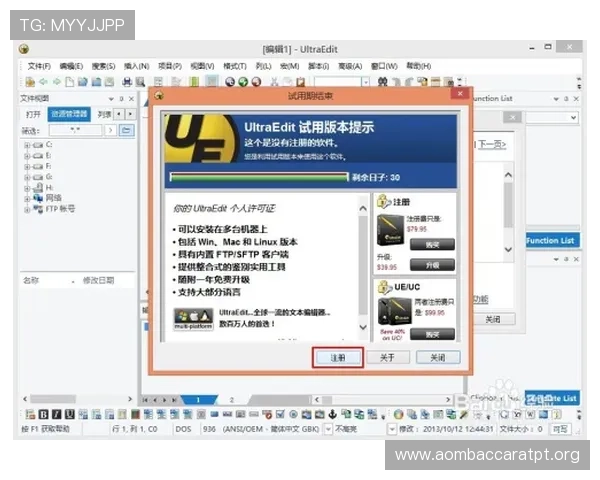Click the Forward green arrow toolbar icon
Viewport: 600px width, 480px height.
point(57,82)
